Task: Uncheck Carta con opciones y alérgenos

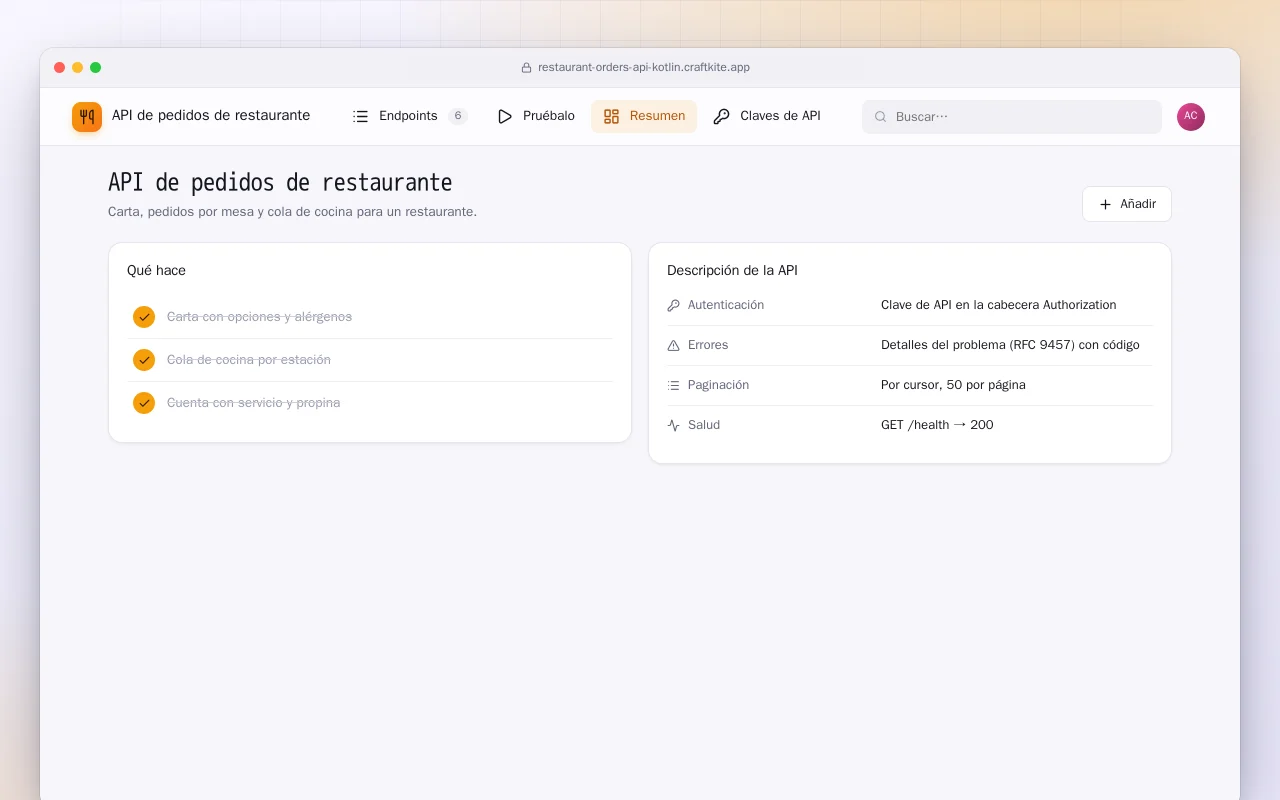Action: point(144,317)
